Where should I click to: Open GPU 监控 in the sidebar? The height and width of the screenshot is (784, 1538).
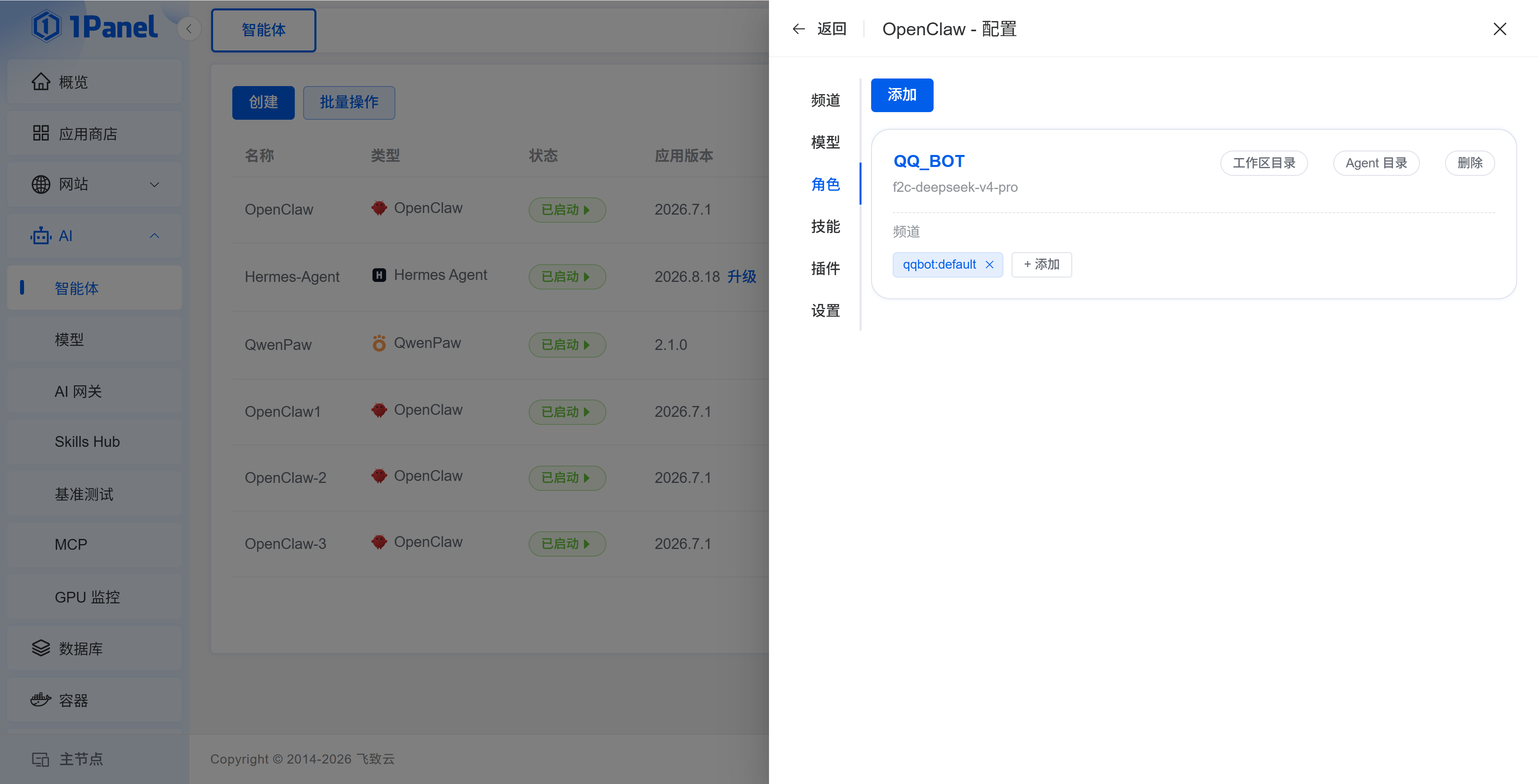click(95, 597)
